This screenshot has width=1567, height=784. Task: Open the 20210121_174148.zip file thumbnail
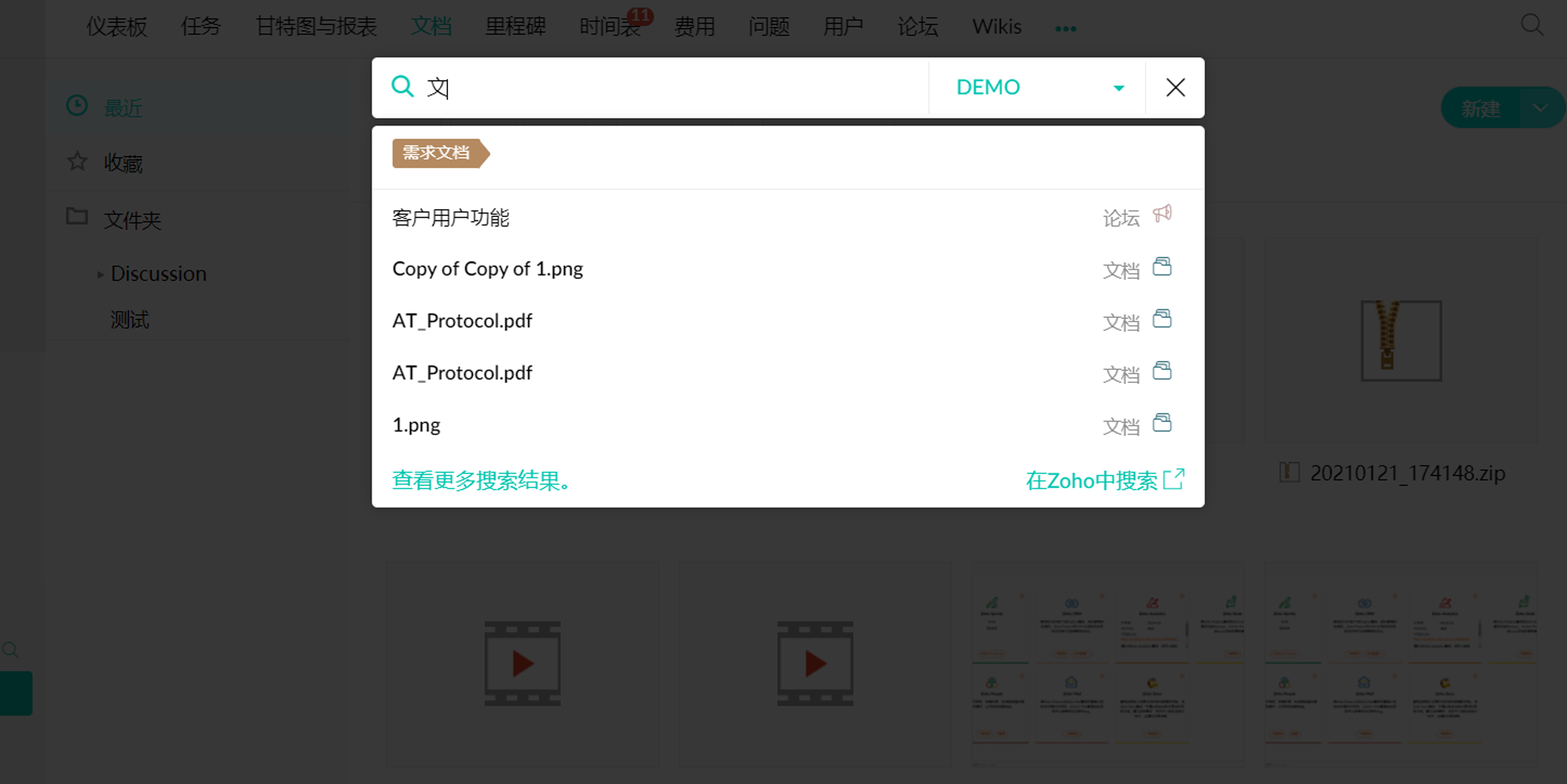pyautogui.click(x=1401, y=340)
